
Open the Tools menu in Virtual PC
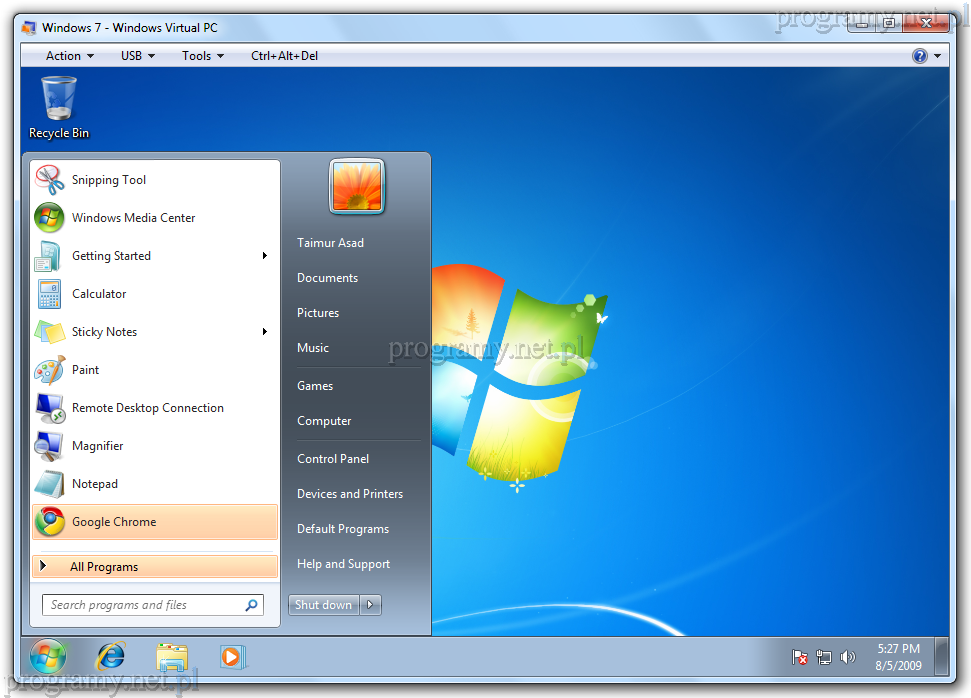coord(202,56)
